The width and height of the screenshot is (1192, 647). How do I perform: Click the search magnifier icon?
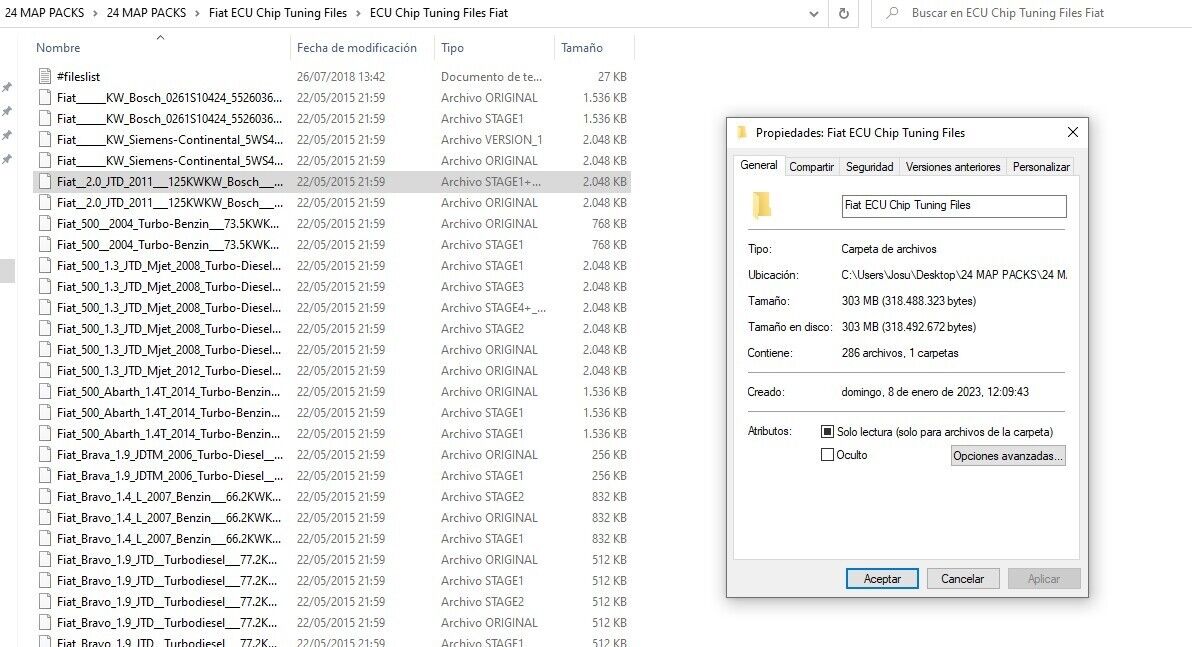point(892,13)
